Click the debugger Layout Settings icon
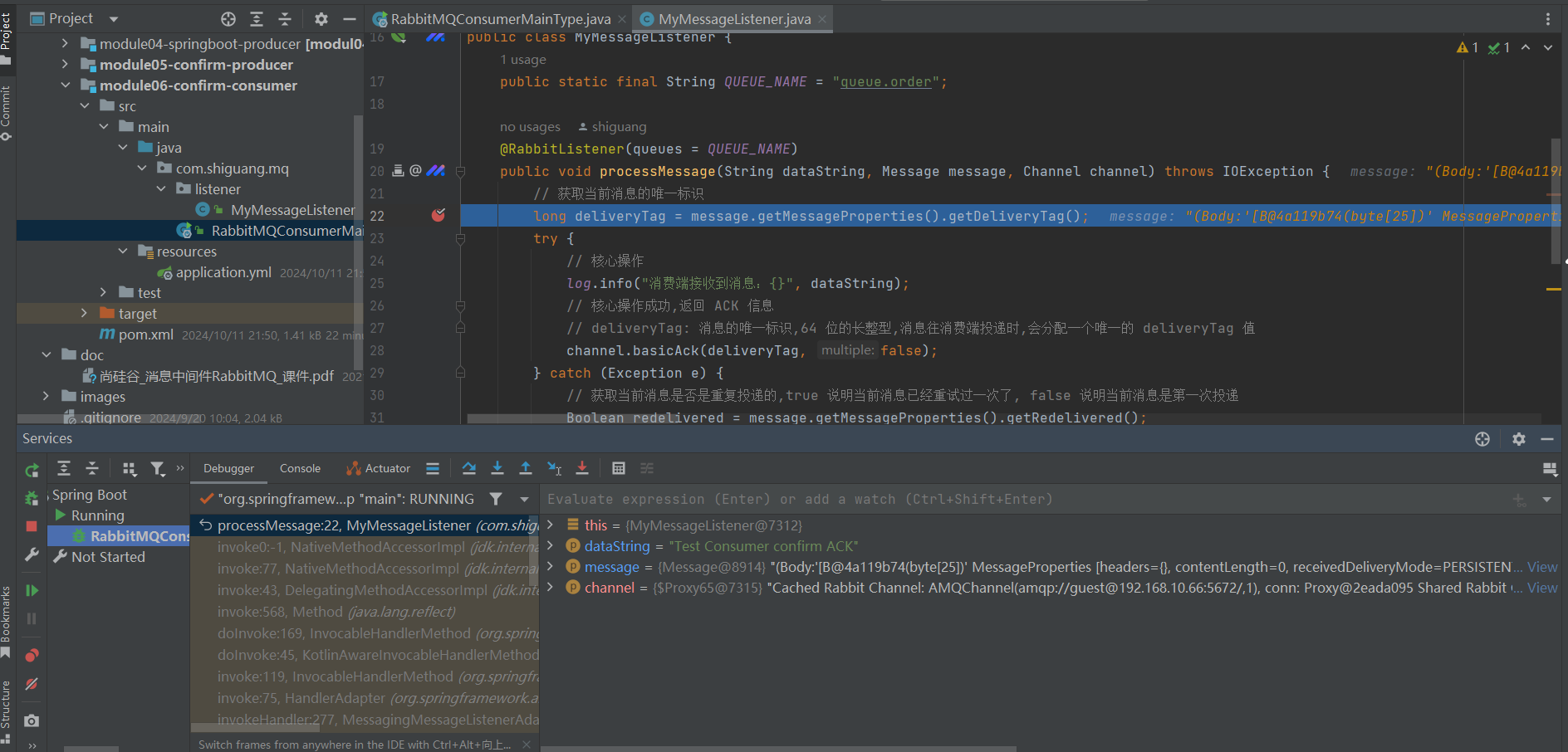This screenshot has width=1568, height=752. [x=1550, y=469]
